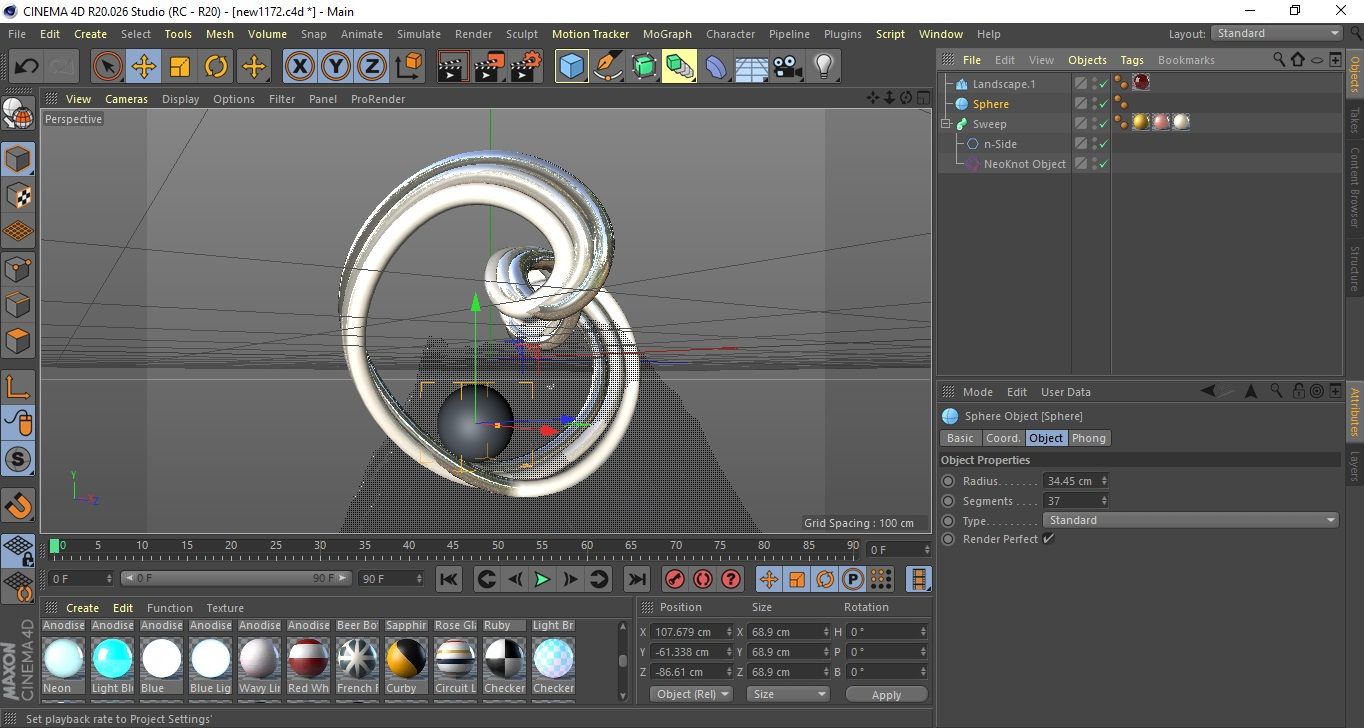Toggle Autokeying
The image size is (1364, 728).
coord(703,579)
